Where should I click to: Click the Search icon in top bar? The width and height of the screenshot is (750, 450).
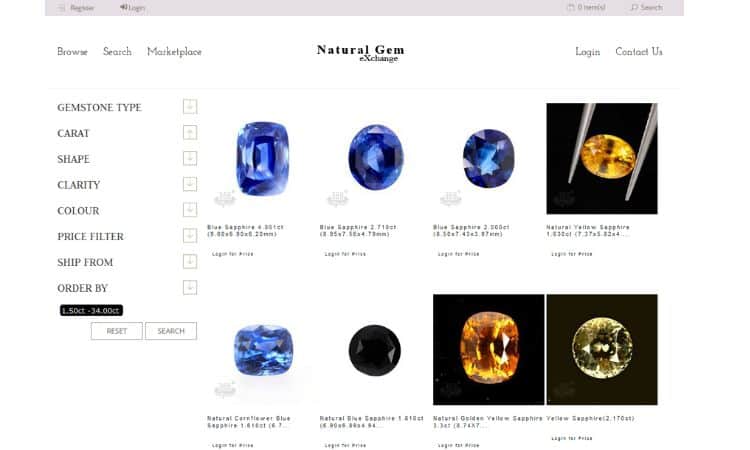point(634,7)
